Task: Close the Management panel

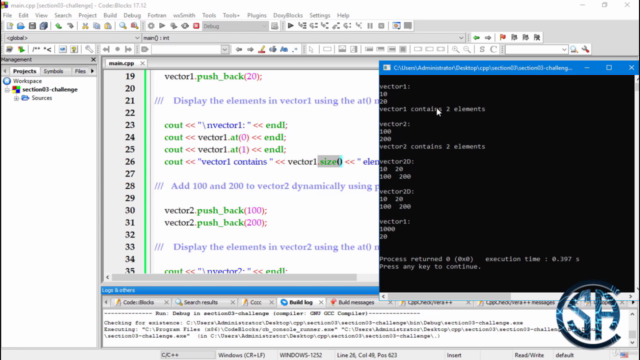Action: point(93,60)
